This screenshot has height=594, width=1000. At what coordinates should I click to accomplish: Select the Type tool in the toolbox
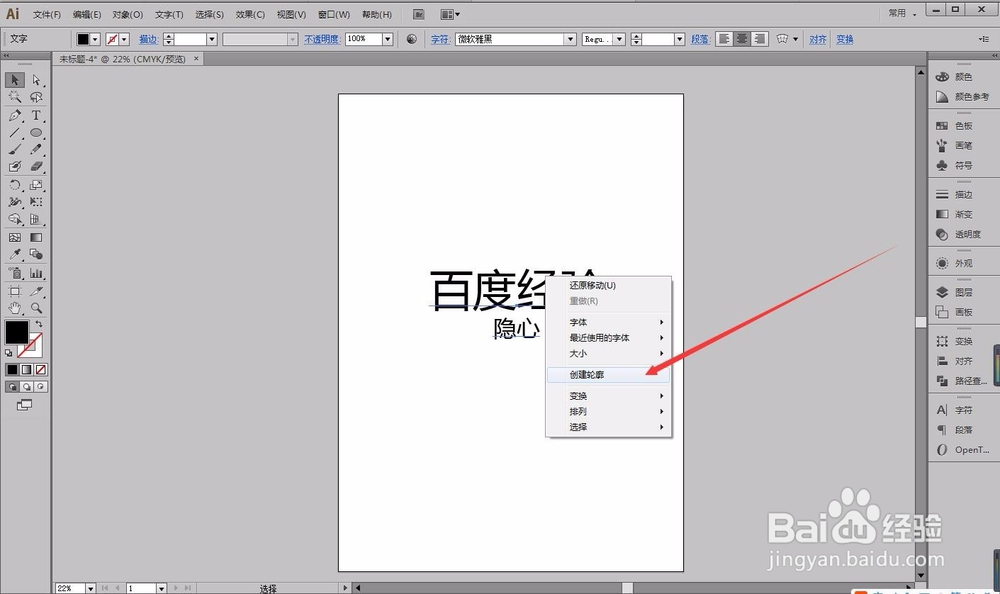pyautogui.click(x=35, y=116)
